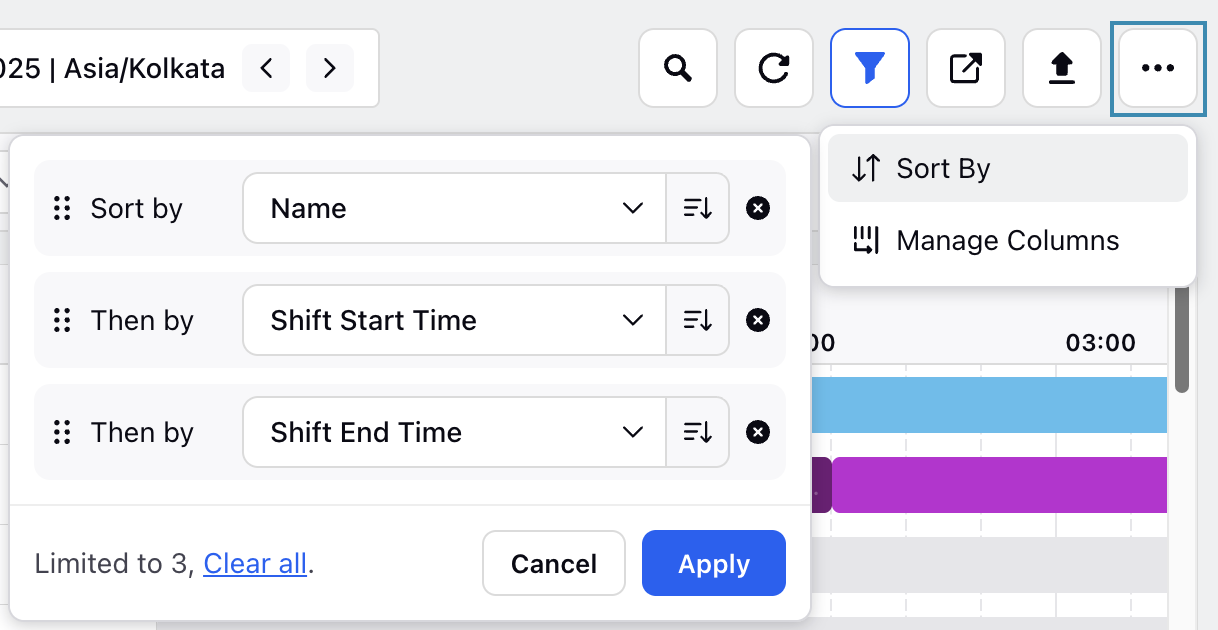This screenshot has width=1218, height=630.
Task: Expand the Shift Start Time dropdown
Action: coord(455,320)
